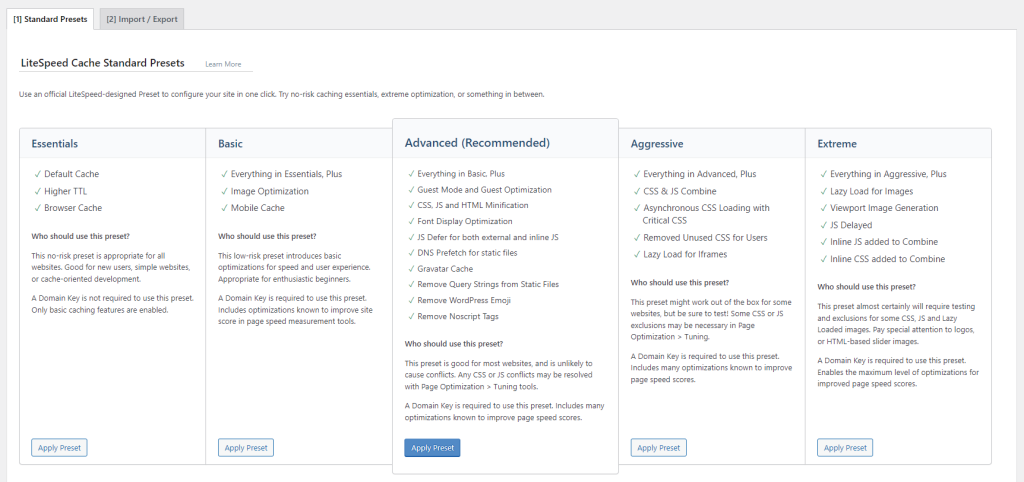Apply the Advanced (Recommended) preset
The width and height of the screenshot is (1024, 482).
point(432,448)
